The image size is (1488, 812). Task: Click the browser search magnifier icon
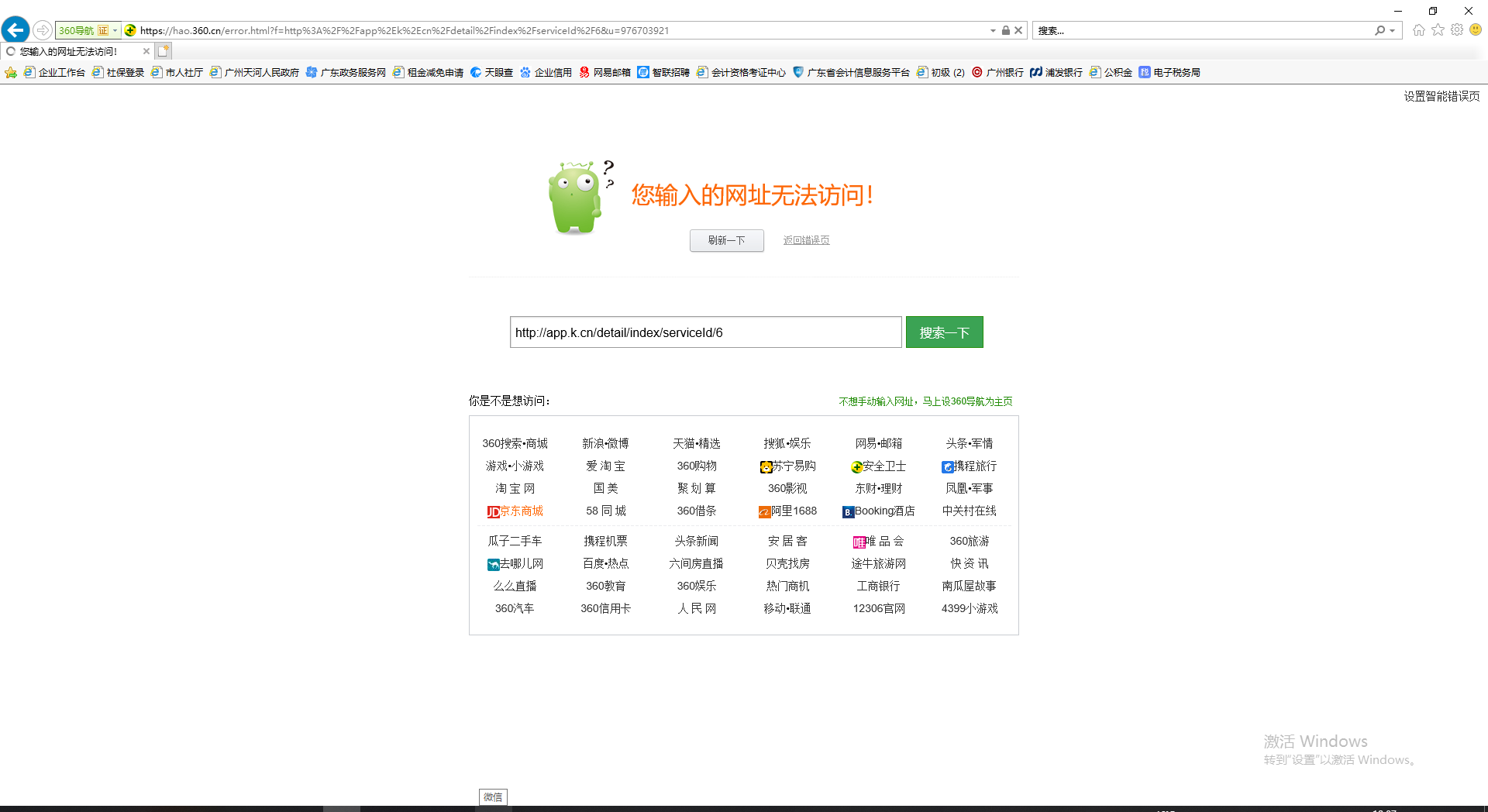coord(1379,30)
